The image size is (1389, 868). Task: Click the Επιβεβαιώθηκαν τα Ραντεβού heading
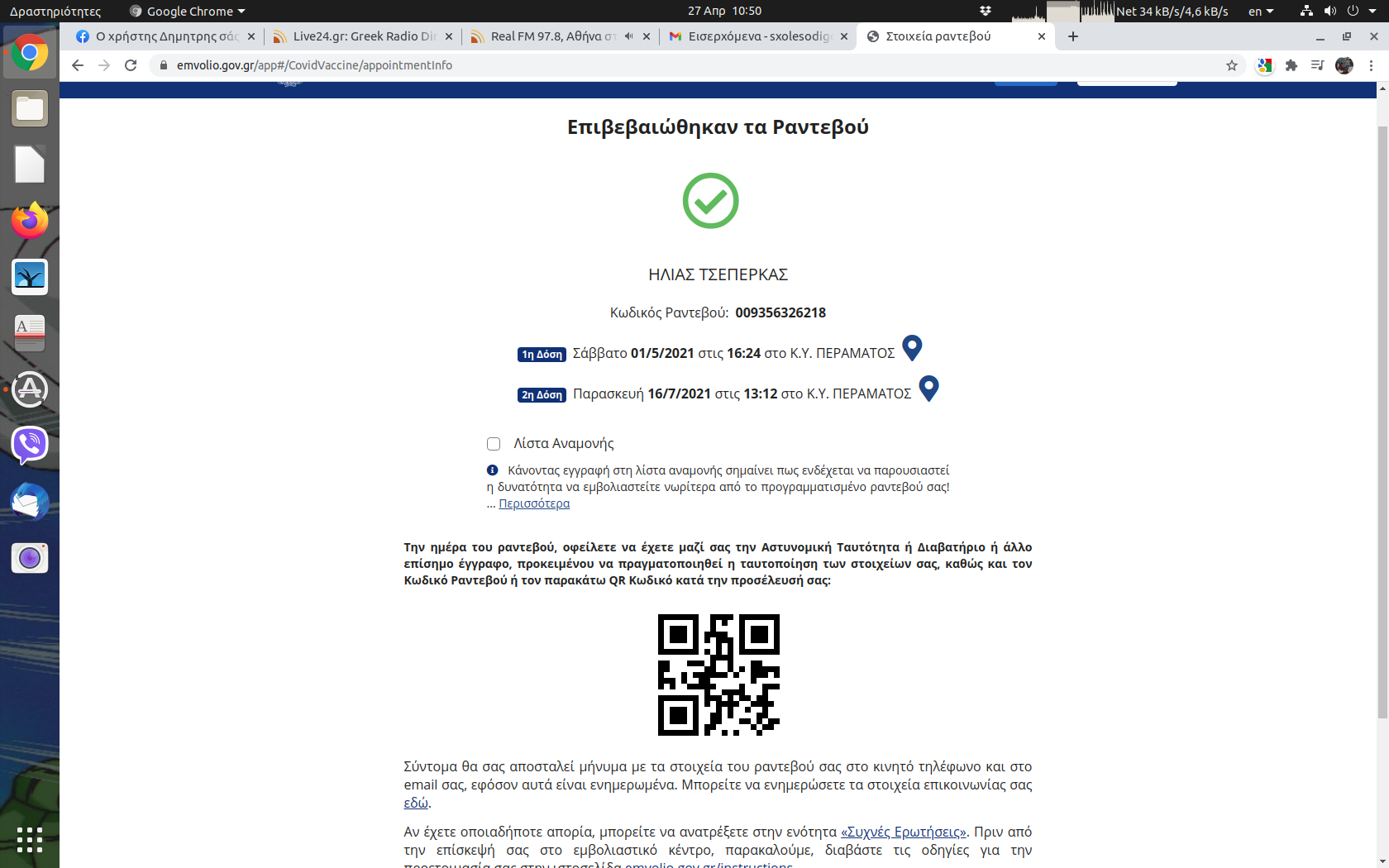(718, 127)
